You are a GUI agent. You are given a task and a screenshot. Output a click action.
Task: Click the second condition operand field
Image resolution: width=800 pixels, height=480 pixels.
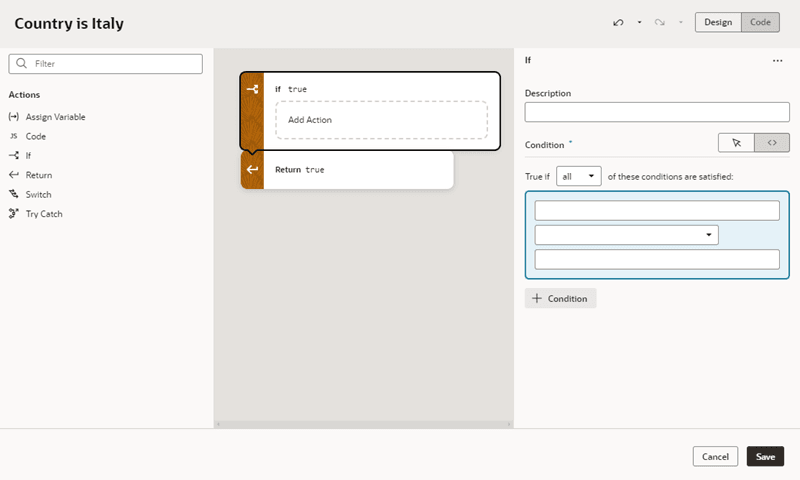coord(657,260)
